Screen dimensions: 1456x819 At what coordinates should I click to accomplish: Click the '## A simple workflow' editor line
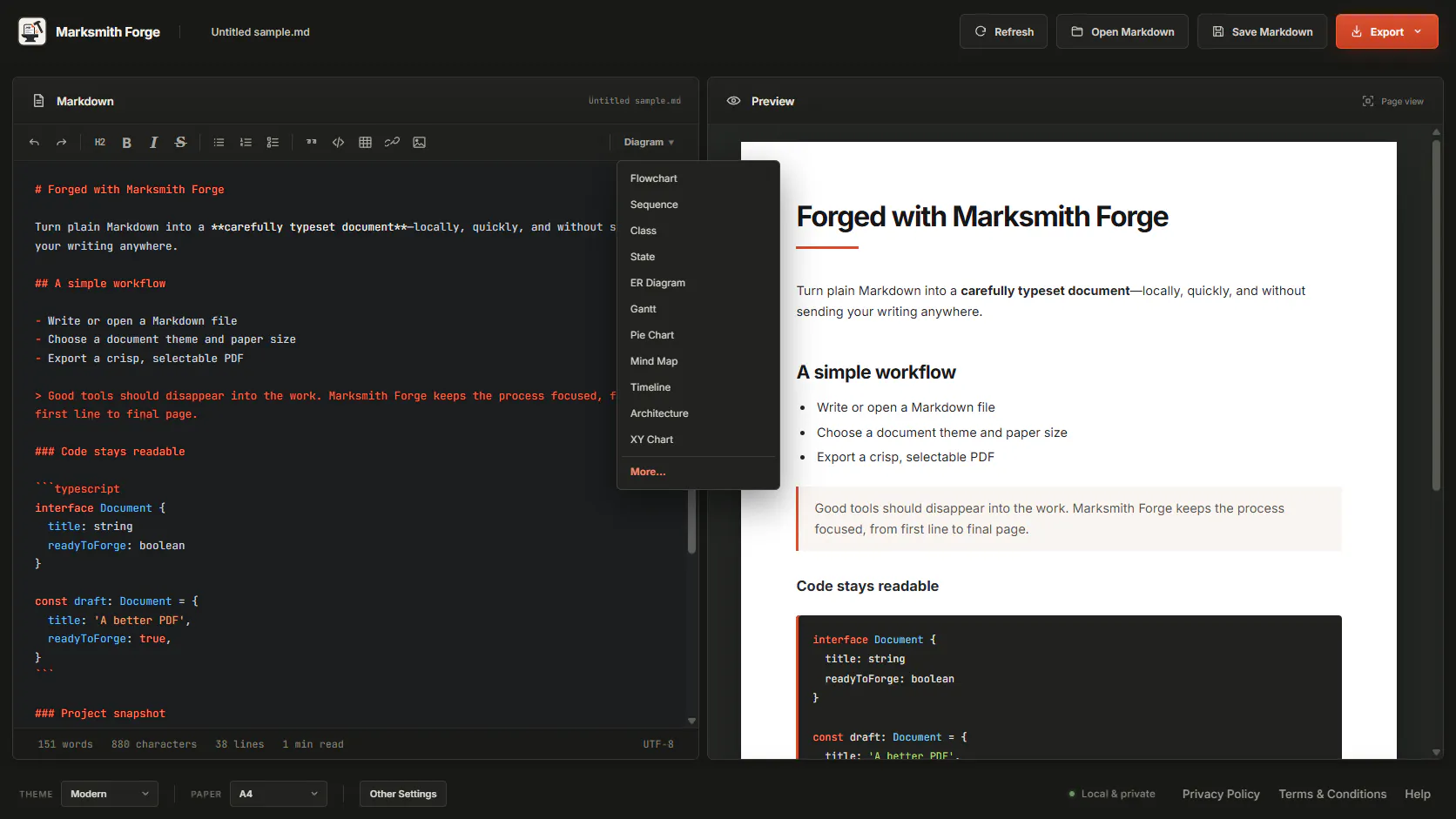pyautogui.click(x=100, y=284)
